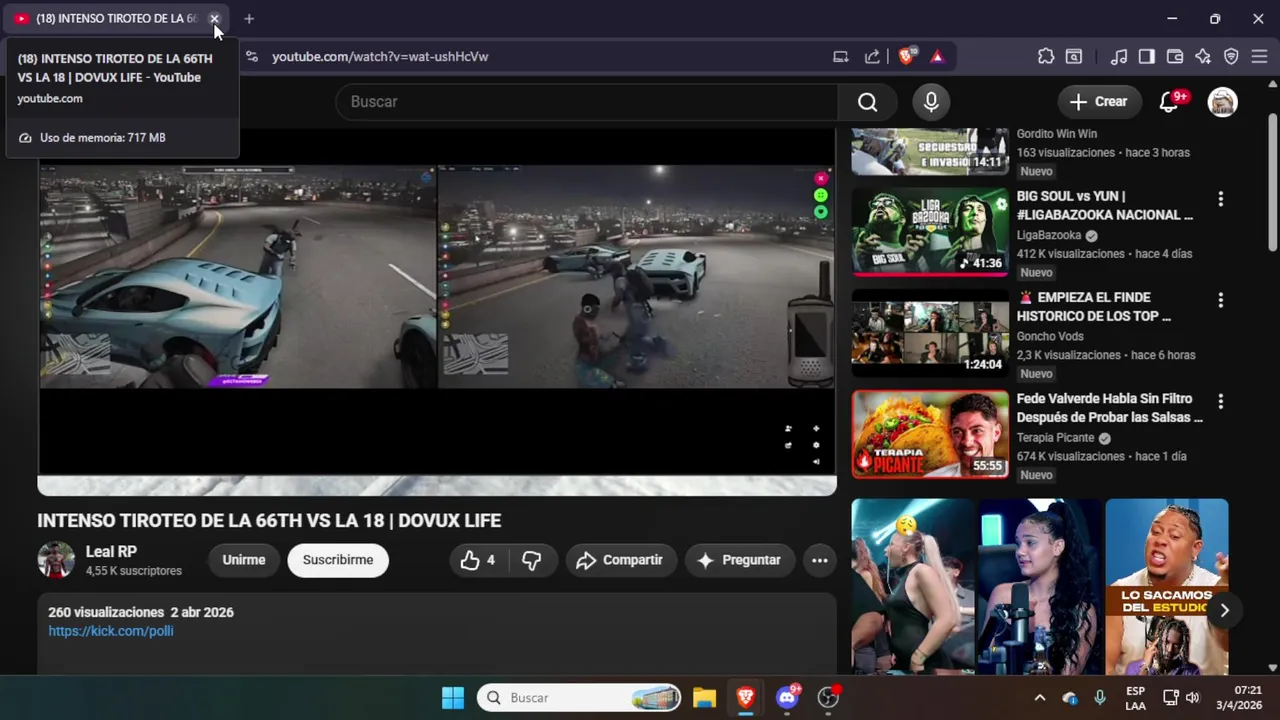Open options for Fede Valverde video
Image resolution: width=1280 pixels, height=720 pixels.
pos(1220,401)
